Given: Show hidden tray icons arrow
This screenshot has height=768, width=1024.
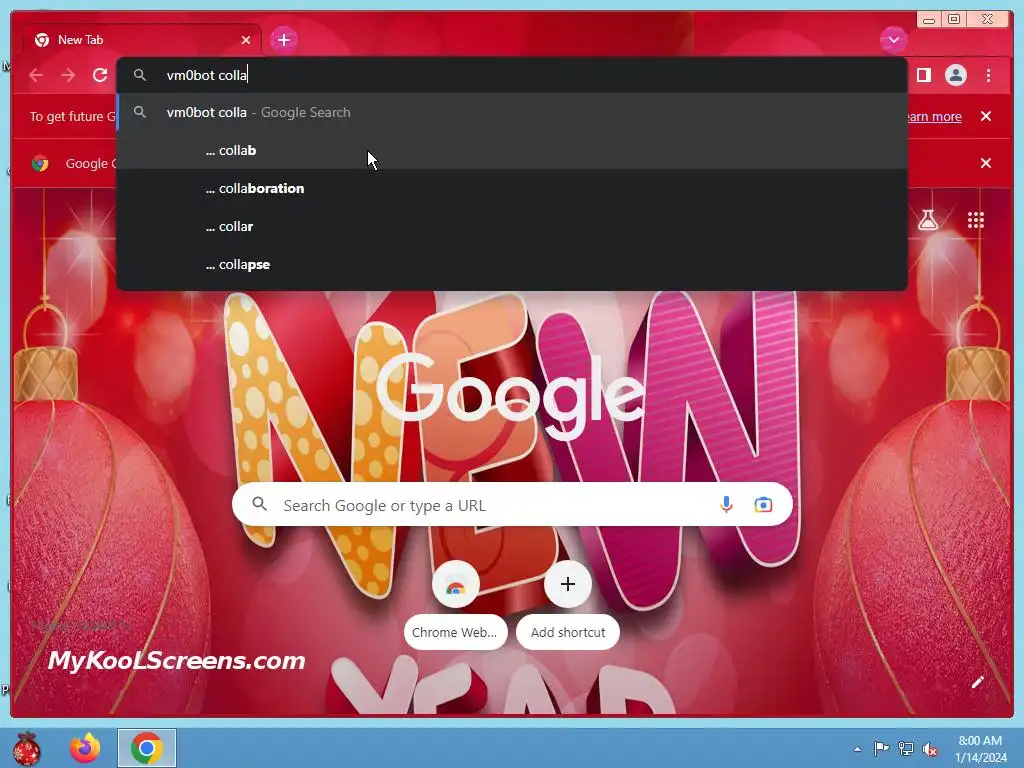Looking at the screenshot, I should click(857, 749).
